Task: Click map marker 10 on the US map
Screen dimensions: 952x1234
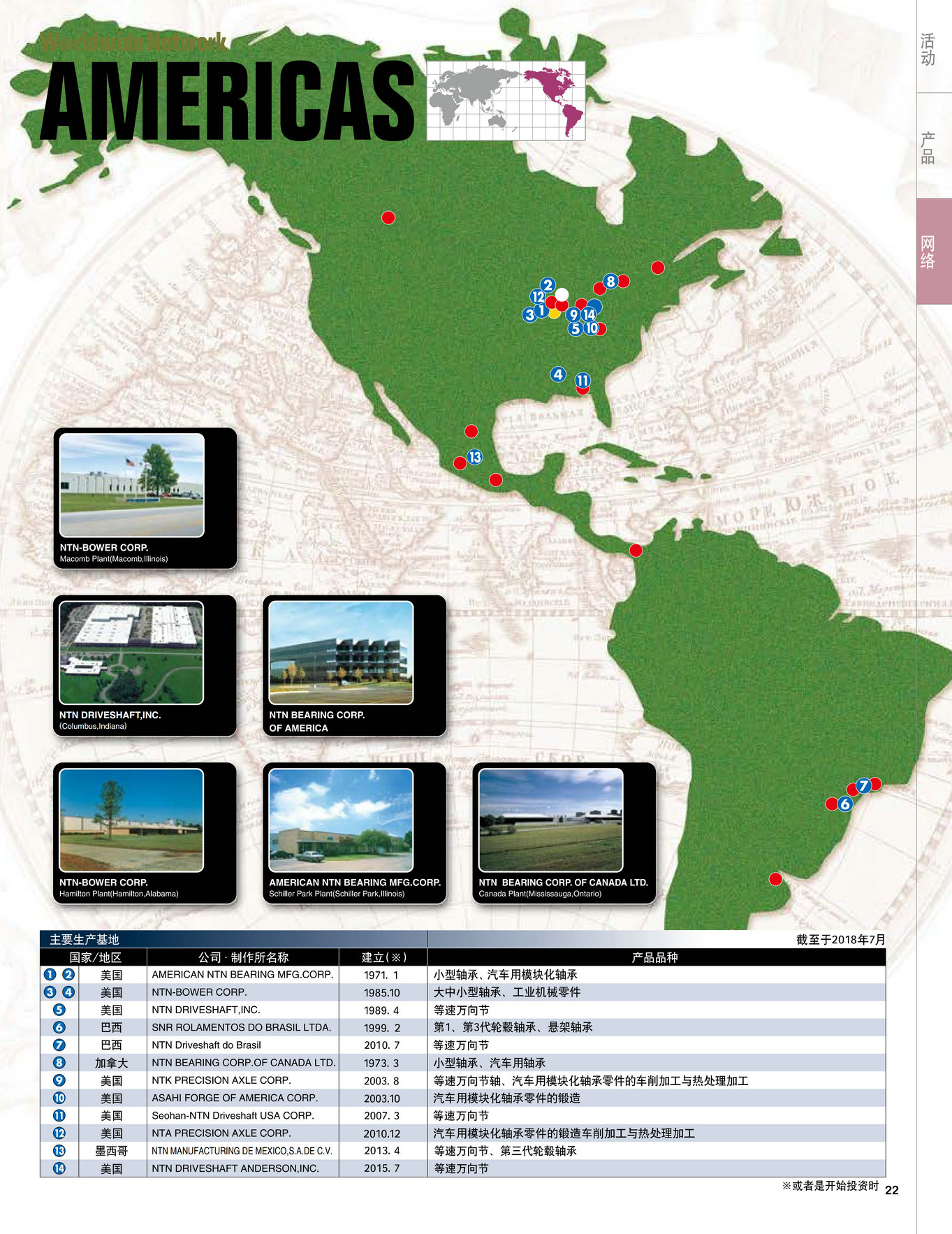Action: 591,328
